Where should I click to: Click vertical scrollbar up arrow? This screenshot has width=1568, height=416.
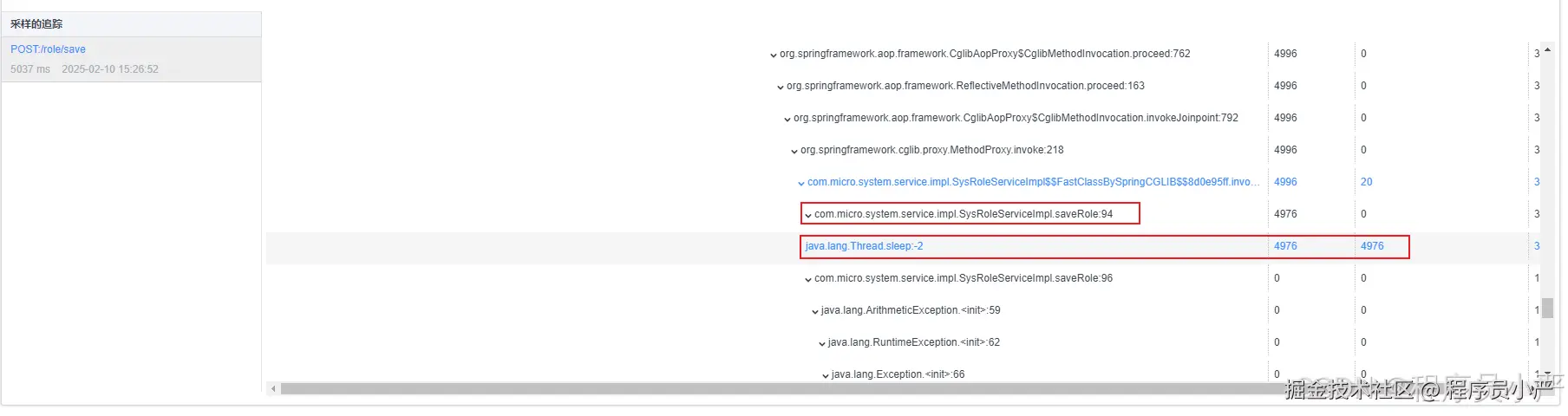click(x=1547, y=49)
